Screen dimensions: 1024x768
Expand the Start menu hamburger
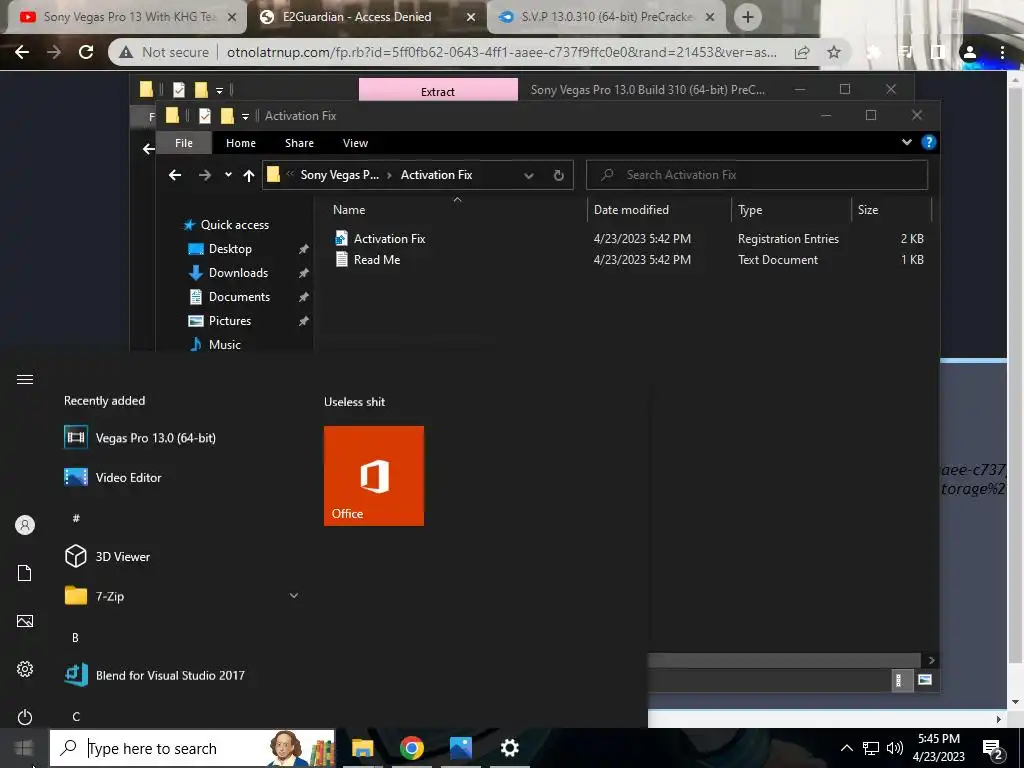click(25, 379)
